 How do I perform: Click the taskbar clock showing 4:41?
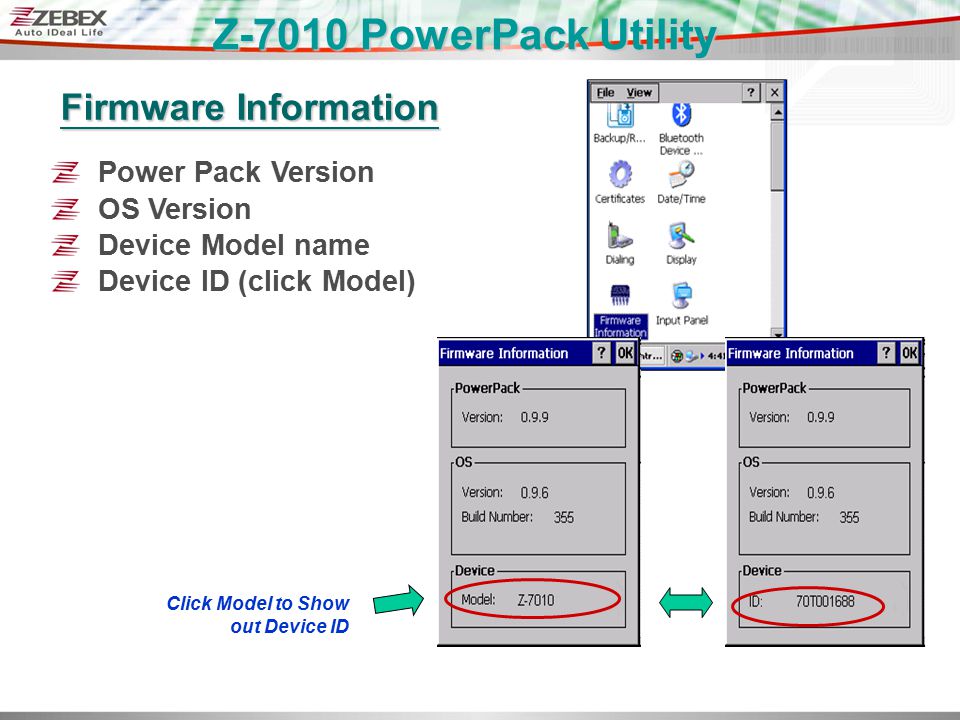click(715, 356)
